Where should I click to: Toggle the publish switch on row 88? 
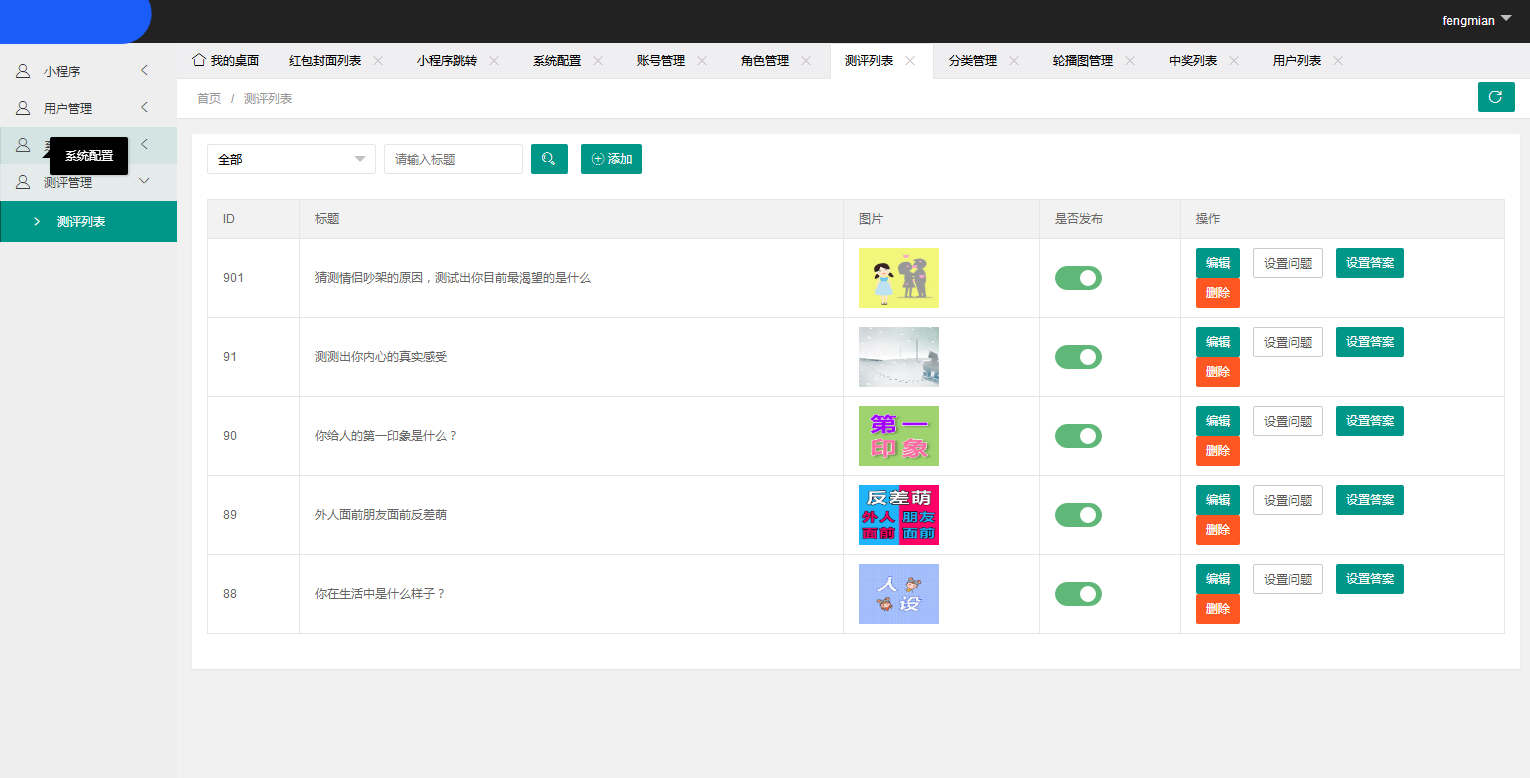[x=1078, y=593]
